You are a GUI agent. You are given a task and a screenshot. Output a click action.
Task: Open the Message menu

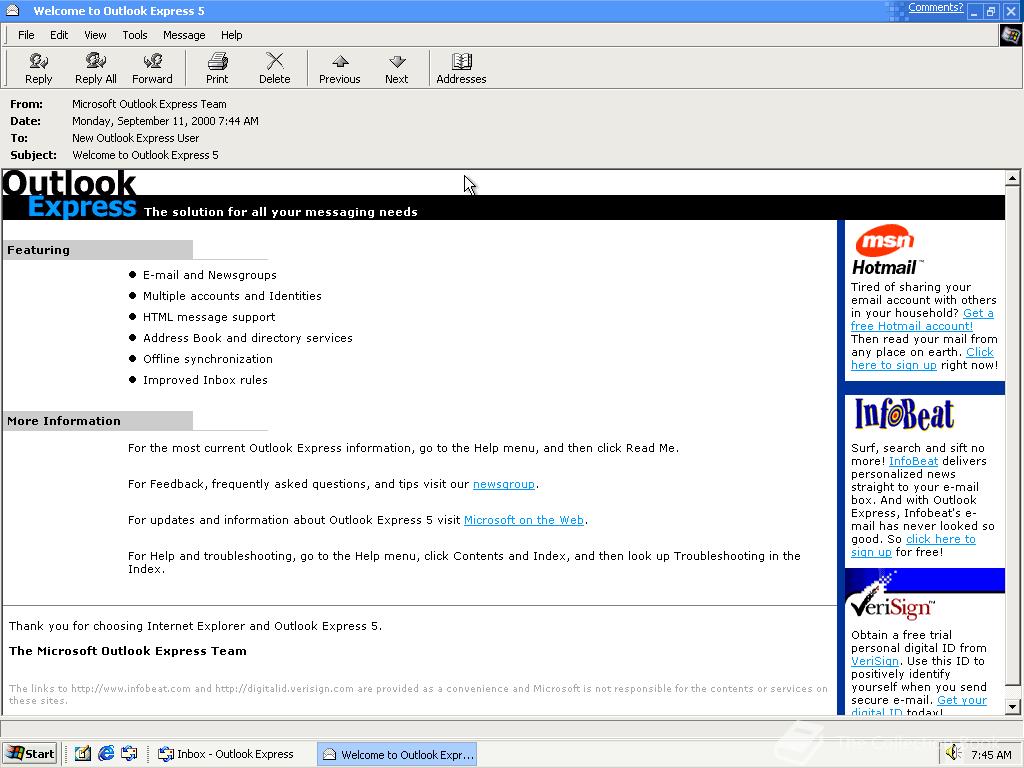(184, 35)
